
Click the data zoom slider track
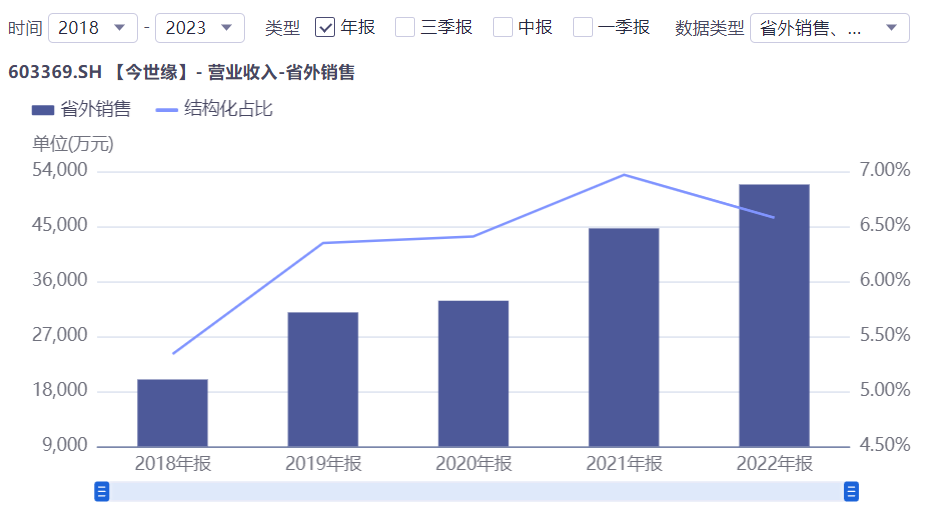[477, 492]
